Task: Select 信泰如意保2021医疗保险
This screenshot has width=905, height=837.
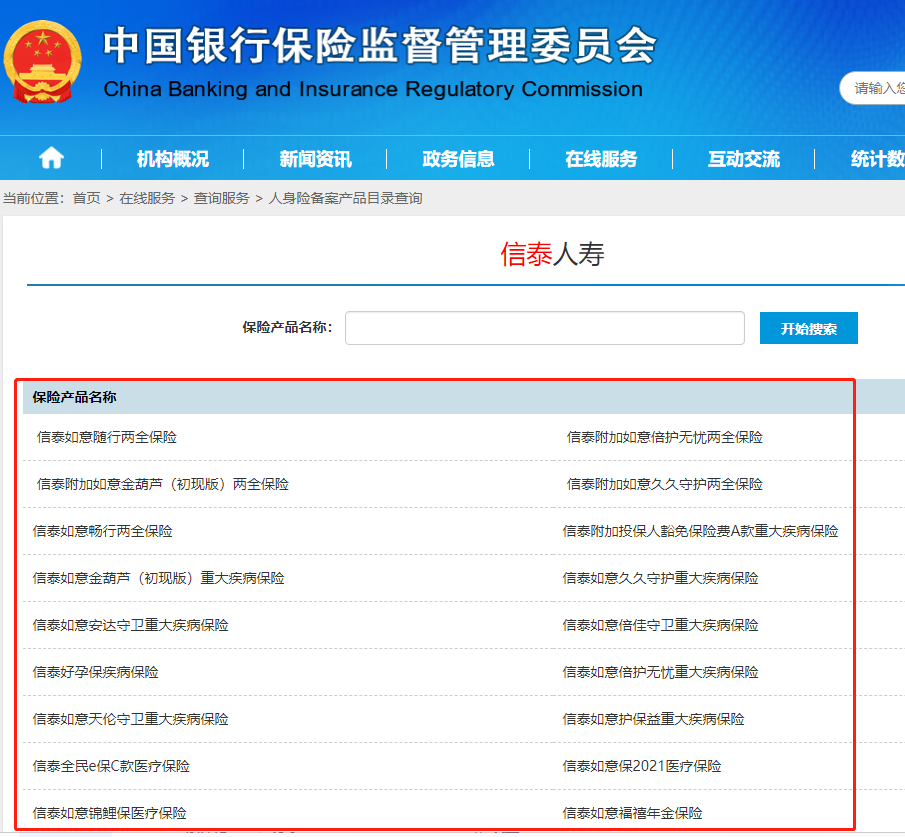Action: [x=642, y=766]
